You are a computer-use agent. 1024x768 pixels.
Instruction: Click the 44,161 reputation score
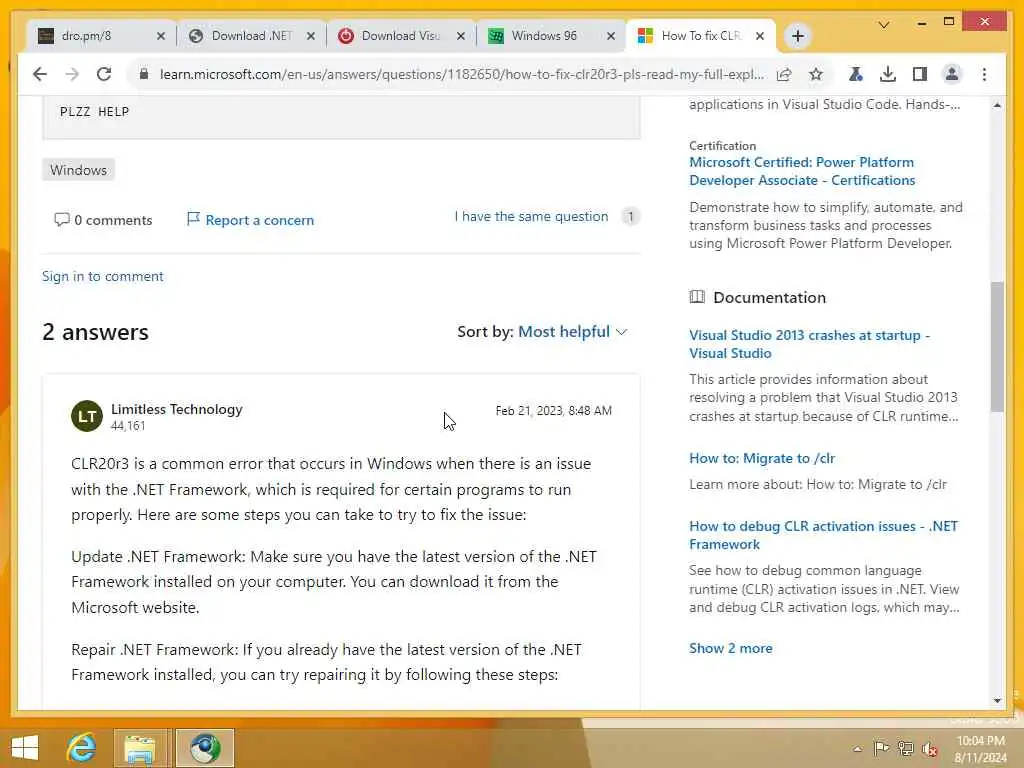pos(128,426)
